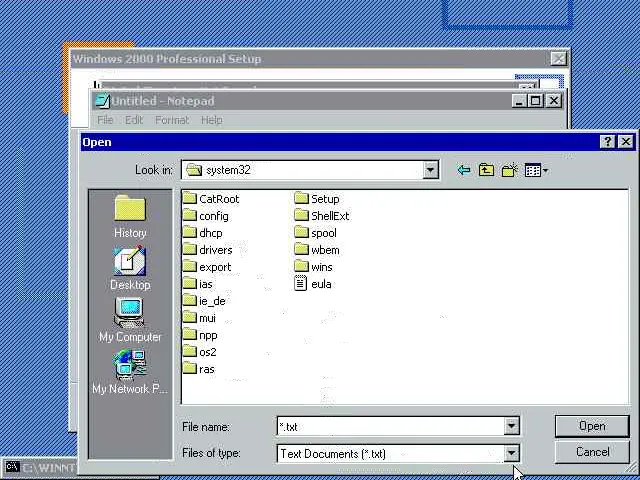Select the mui folder icon
This screenshot has height=480, width=640.
tap(190, 318)
